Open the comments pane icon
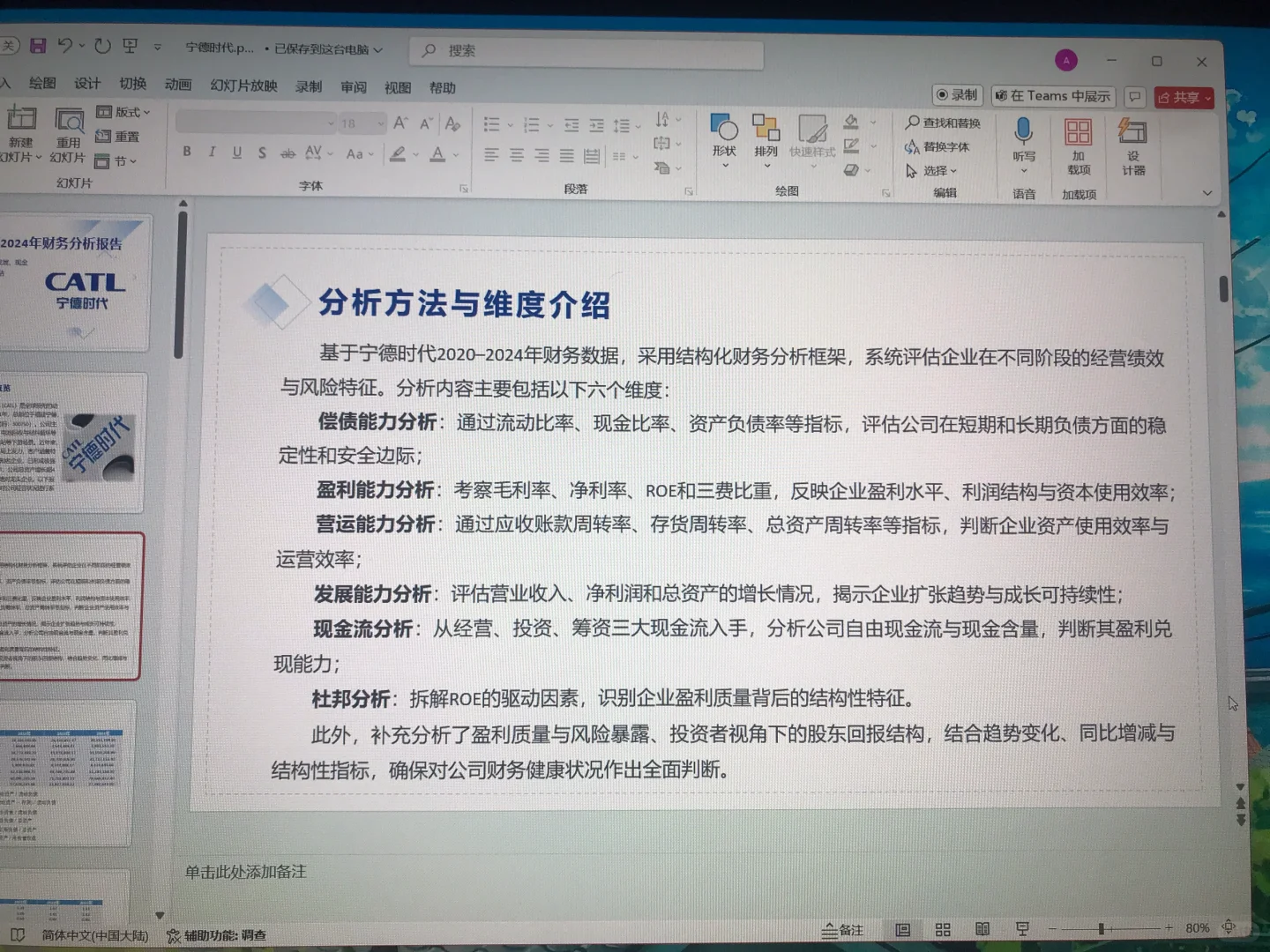Screen dimensions: 1270x952 tap(1135, 96)
